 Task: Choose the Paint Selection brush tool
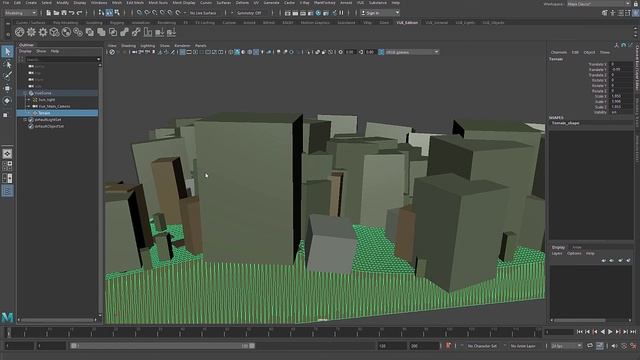(7, 76)
